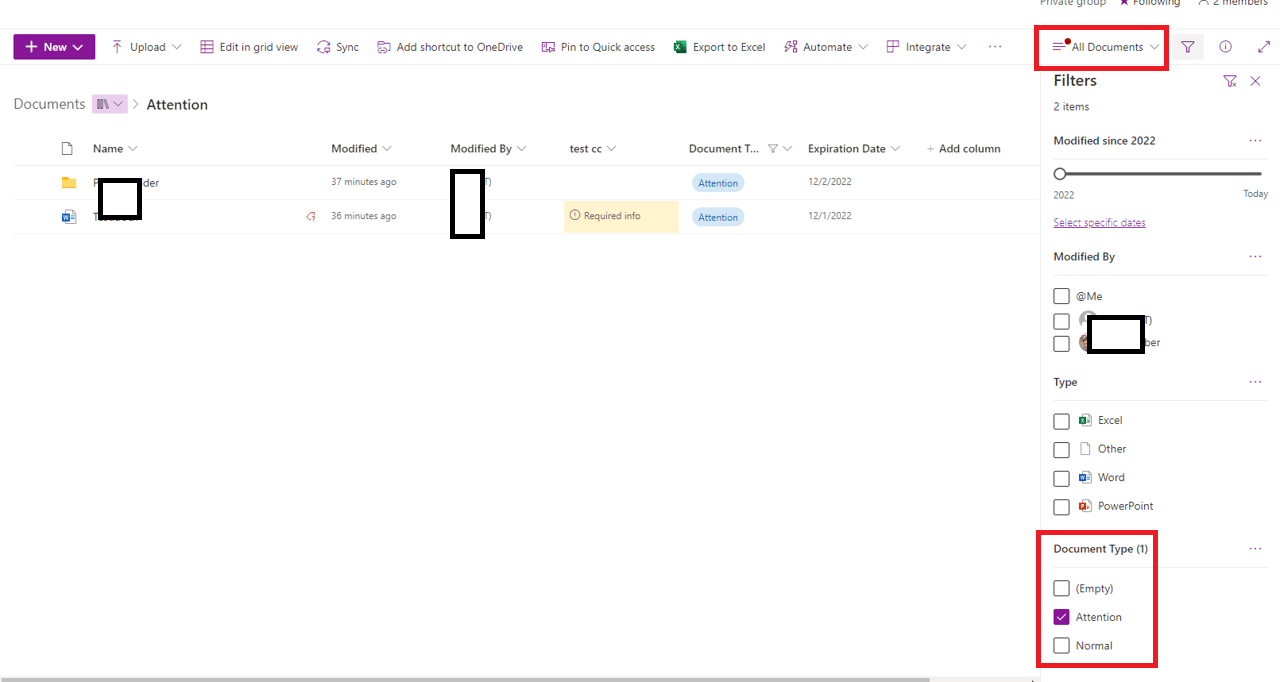Click the horizontal scrollbar at bottom
Viewport: 1280px width, 682px height.
point(465,679)
